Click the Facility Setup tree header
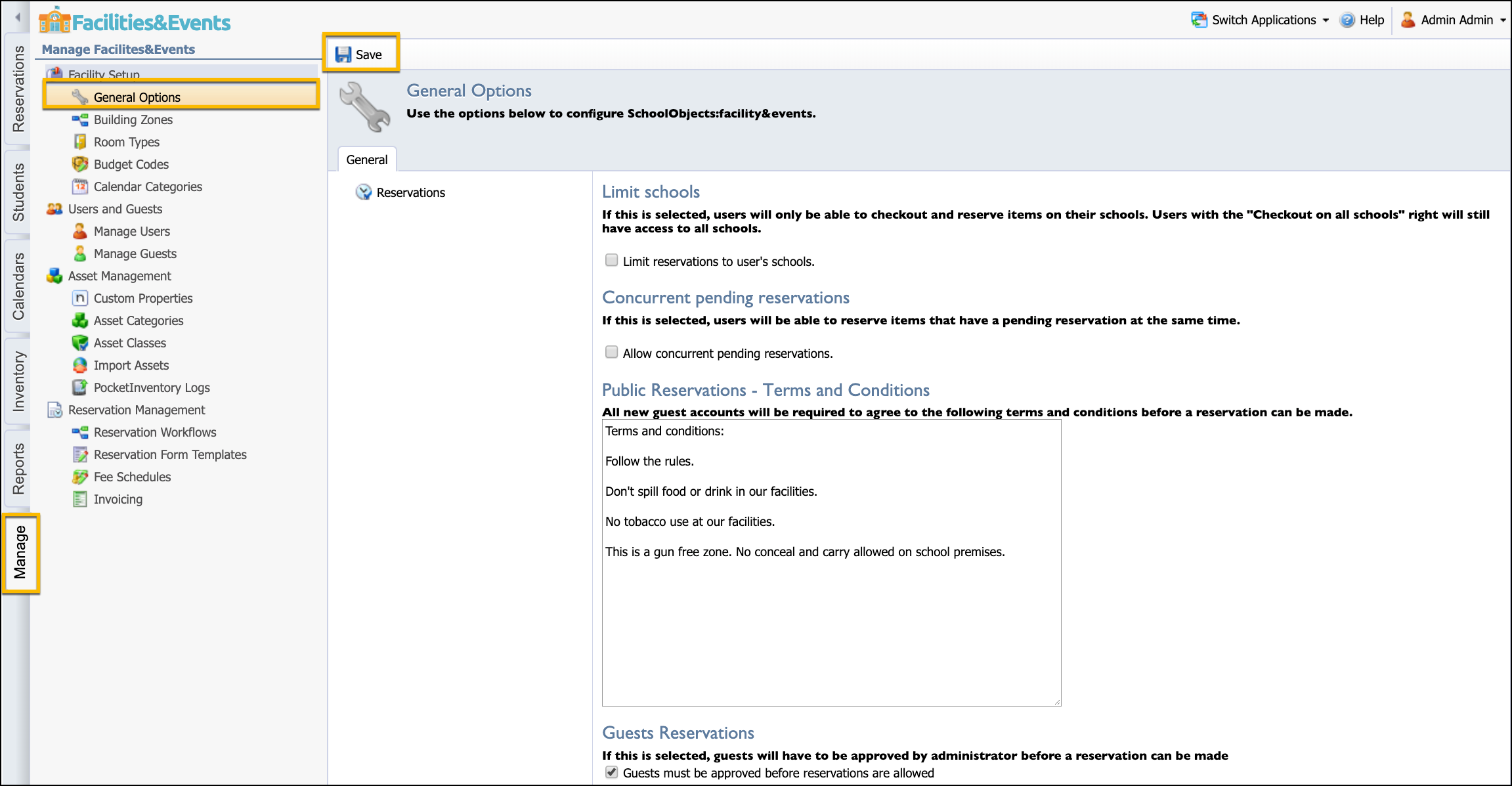The height and width of the screenshot is (786, 1512). [104, 74]
